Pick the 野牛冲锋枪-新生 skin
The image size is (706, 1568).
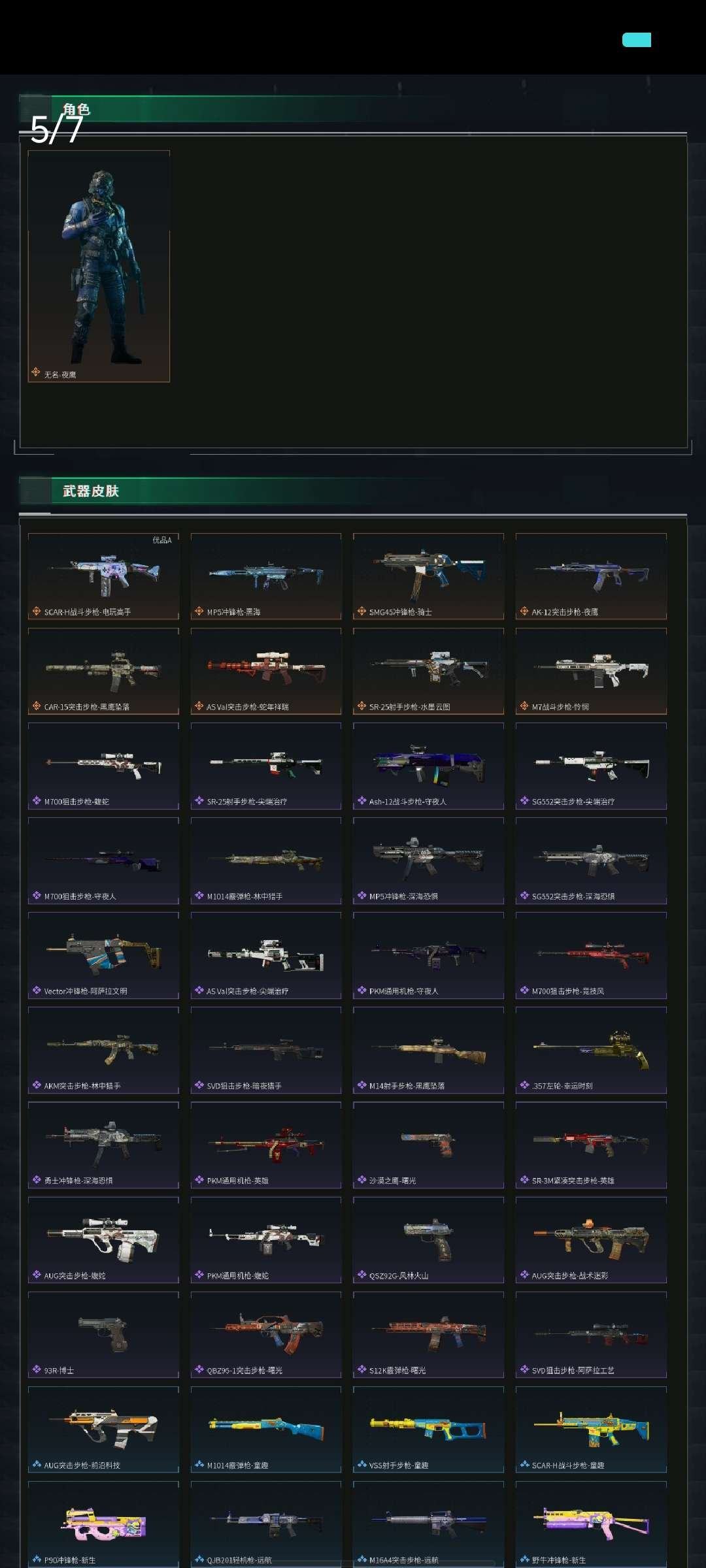point(591,1525)
